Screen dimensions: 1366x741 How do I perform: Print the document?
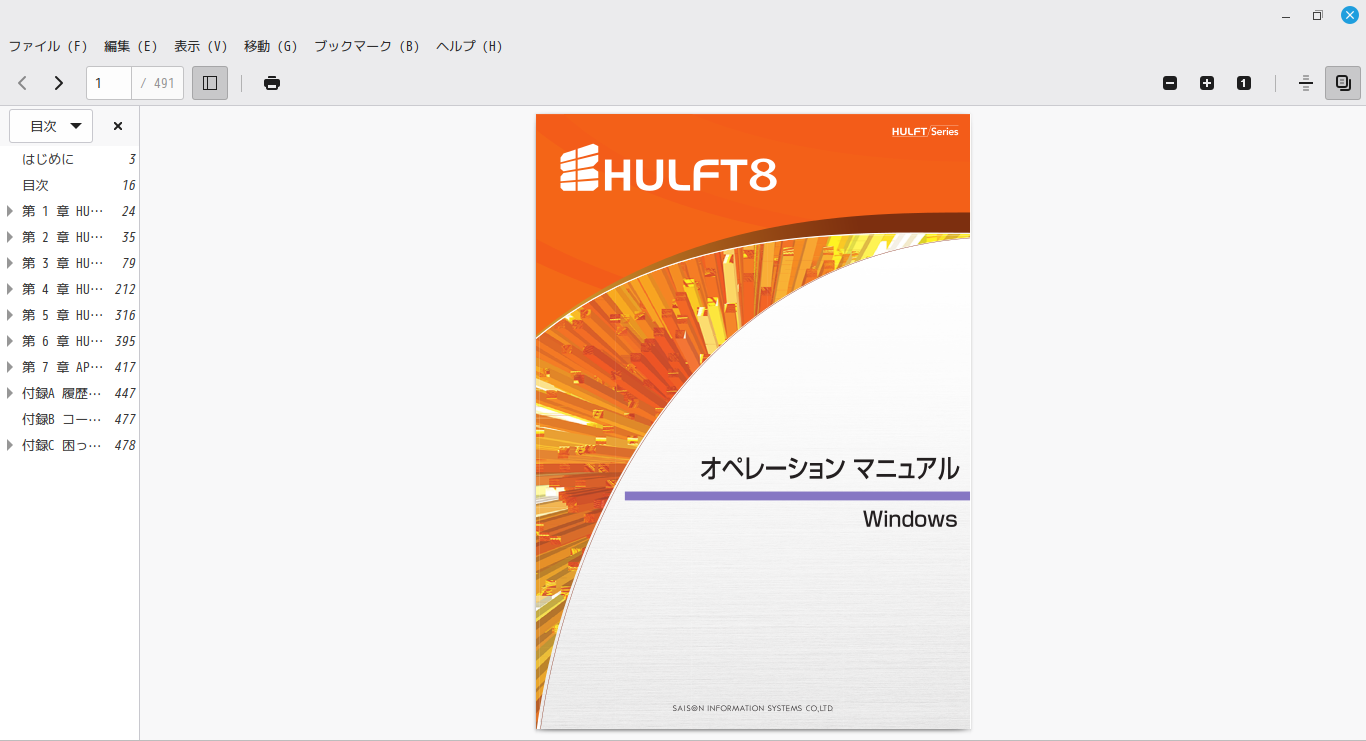tap(272, 83)
